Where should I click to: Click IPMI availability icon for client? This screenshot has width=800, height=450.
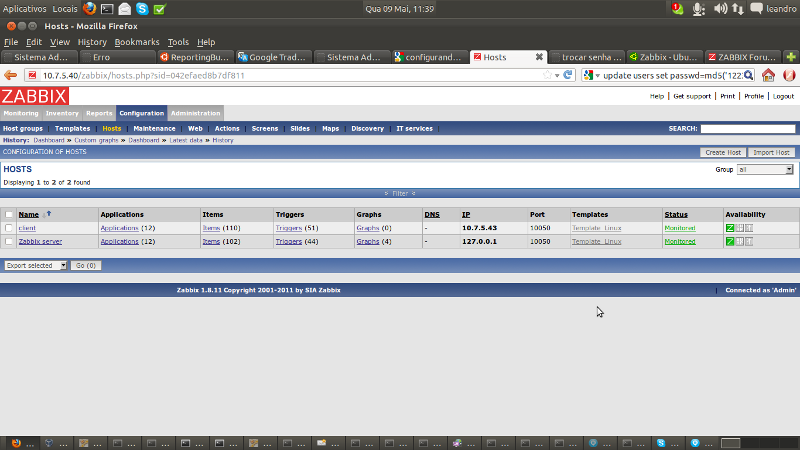749,228
